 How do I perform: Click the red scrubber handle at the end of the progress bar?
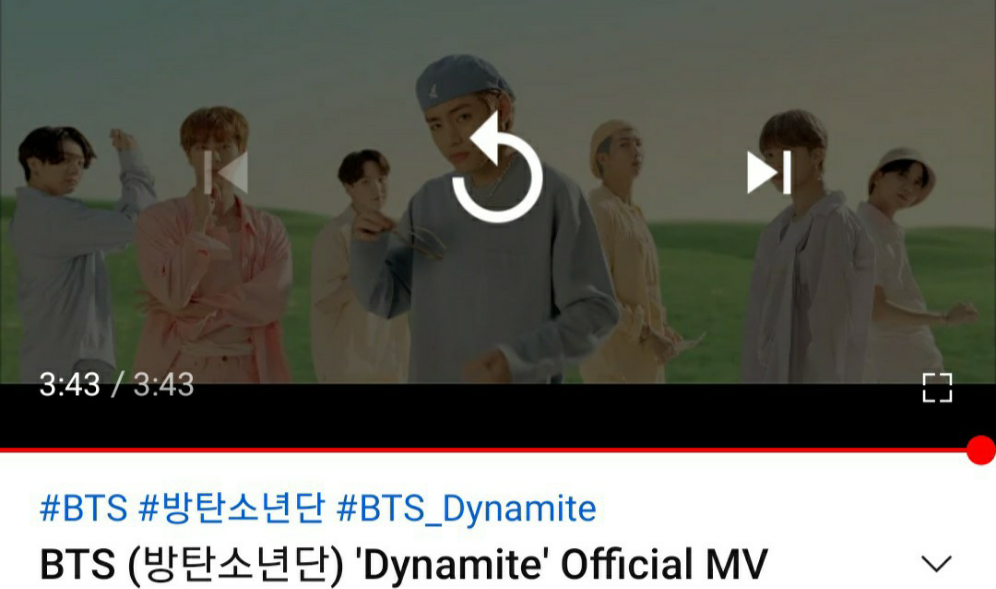[981, 450]
